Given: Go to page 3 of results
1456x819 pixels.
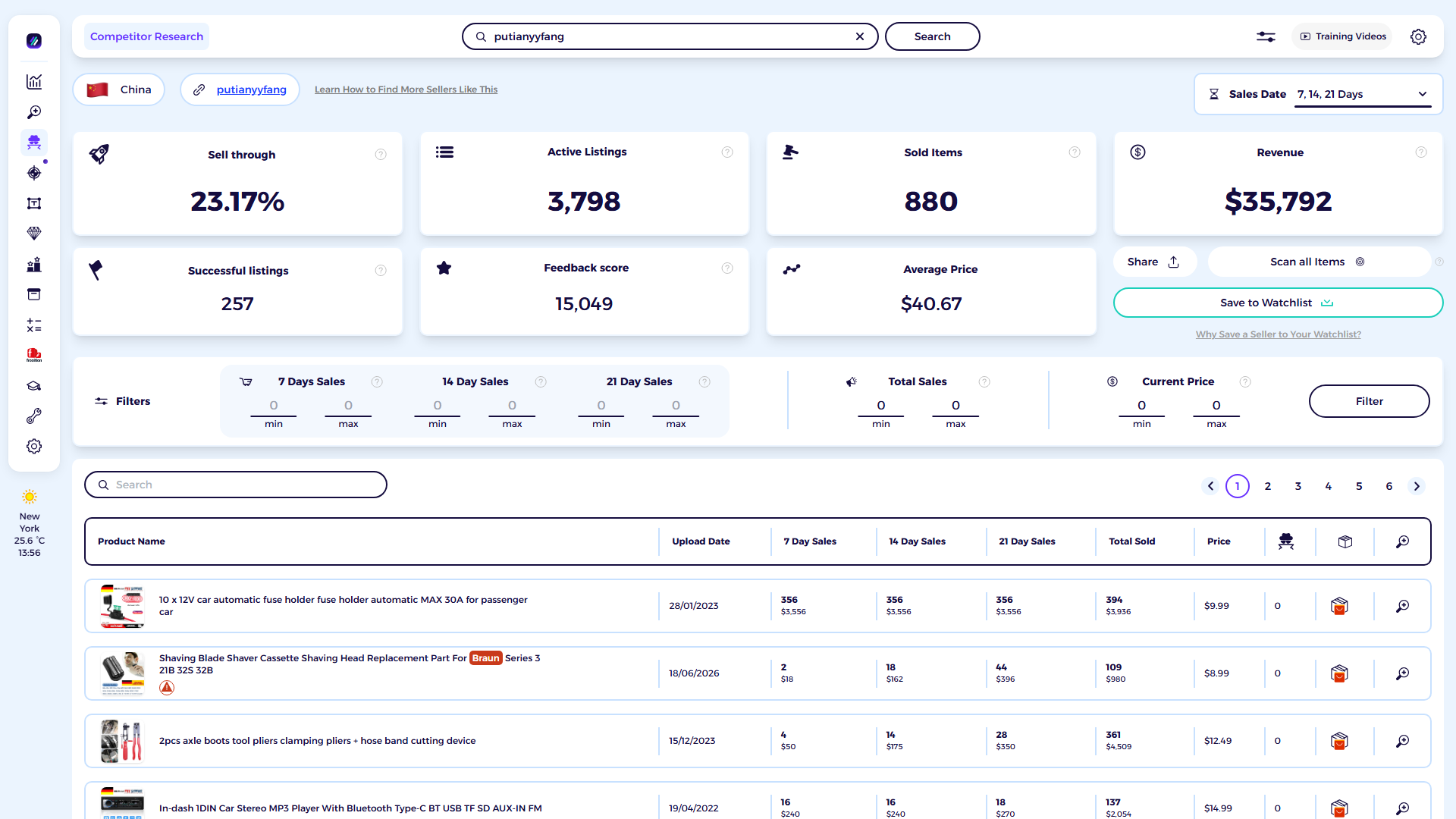Looking at the screenshot, I should pos(1298,486).
